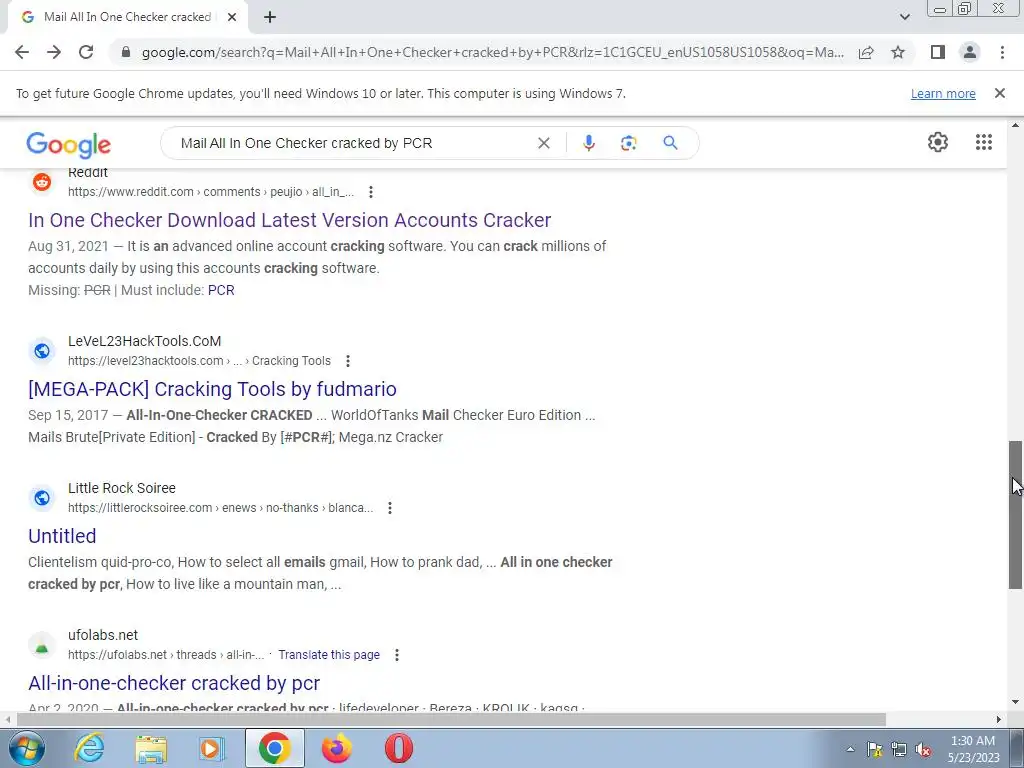
Task: Bookmark this page with the star icon
Action: coord(898,52)
